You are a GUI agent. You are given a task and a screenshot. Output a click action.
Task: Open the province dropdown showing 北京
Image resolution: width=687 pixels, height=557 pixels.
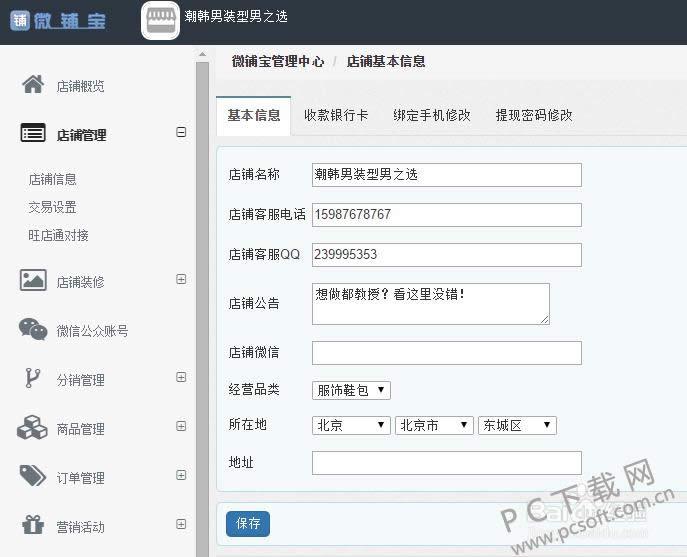[351, 425]
